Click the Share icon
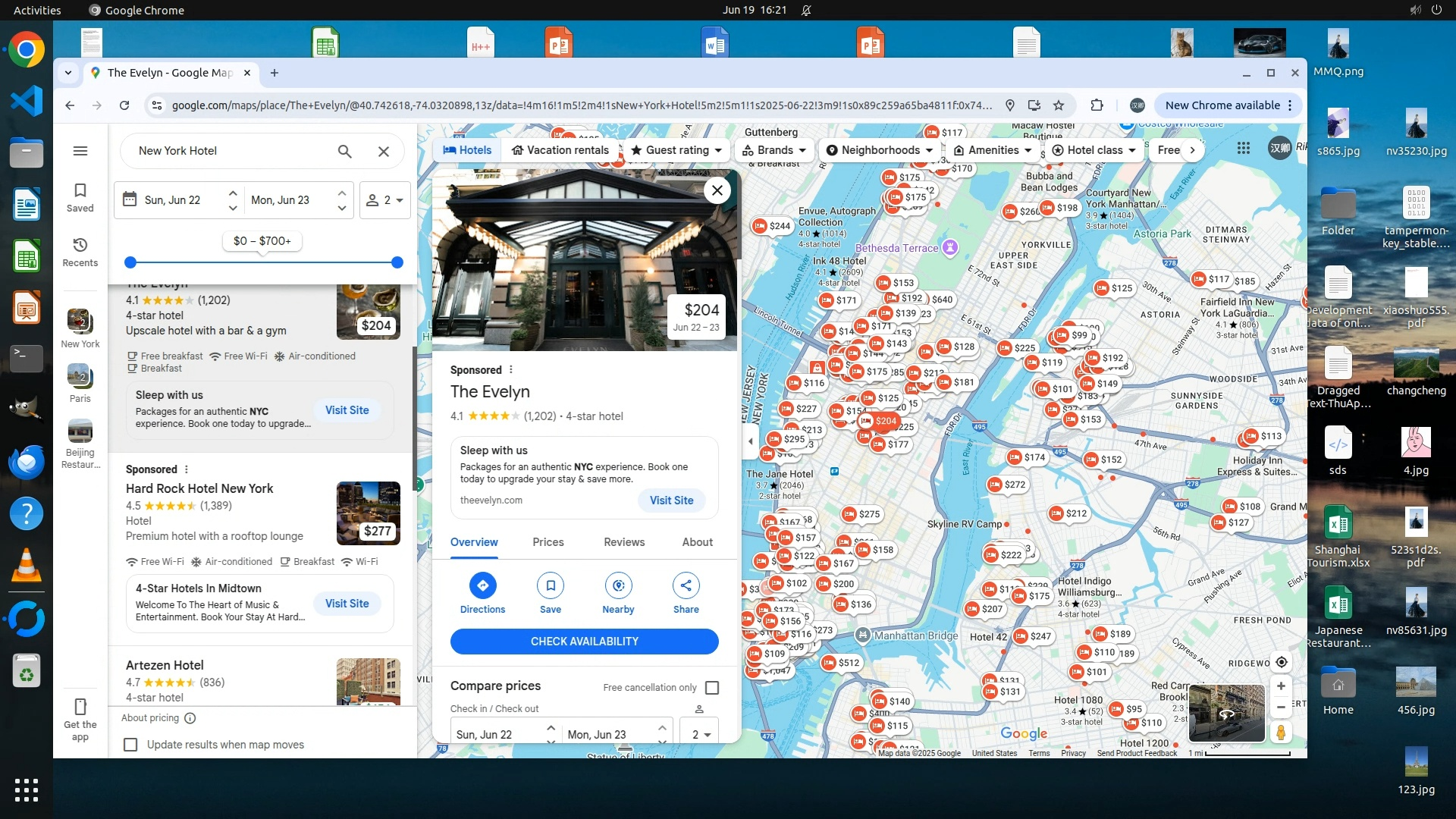The image size is (1456, 819). [686, 585]
